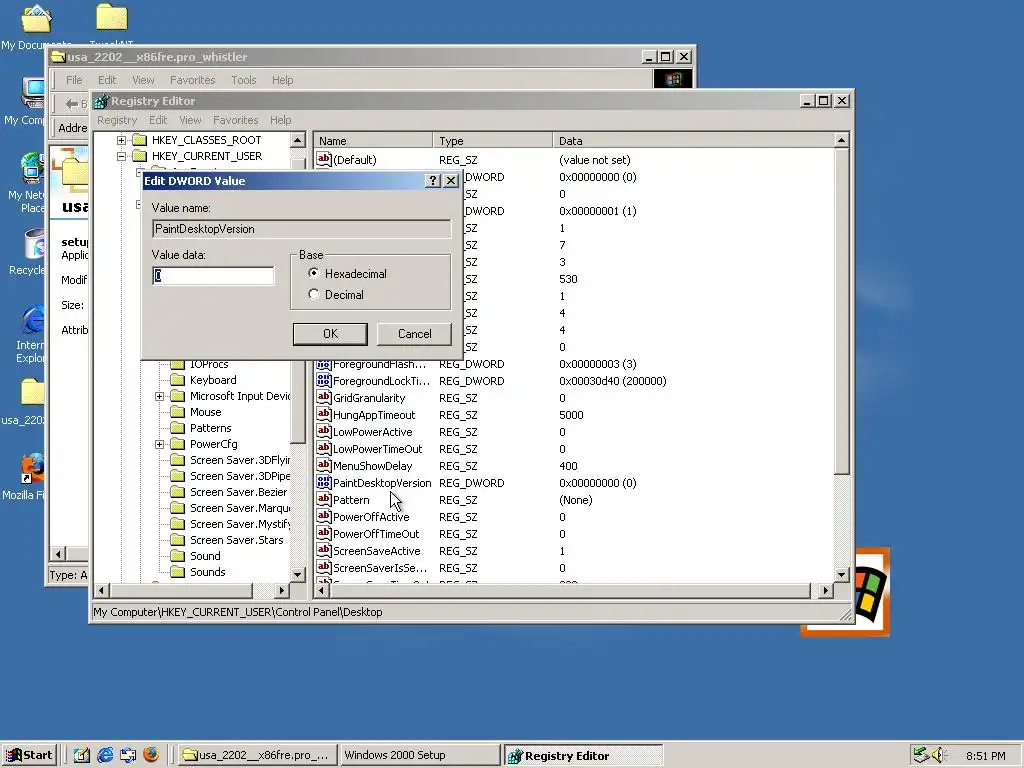Expand the Microsoft Input Devices key

[x=159, y=396]
